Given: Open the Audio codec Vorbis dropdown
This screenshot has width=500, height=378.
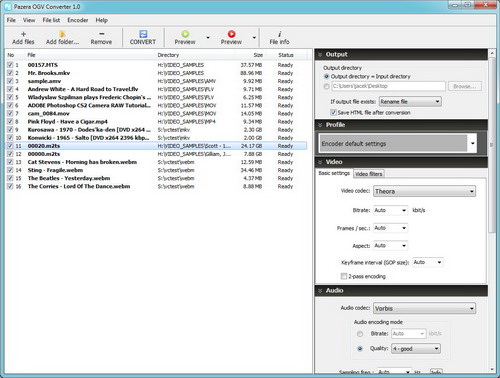Looking at the screenshot, I should tap(424, 308).
